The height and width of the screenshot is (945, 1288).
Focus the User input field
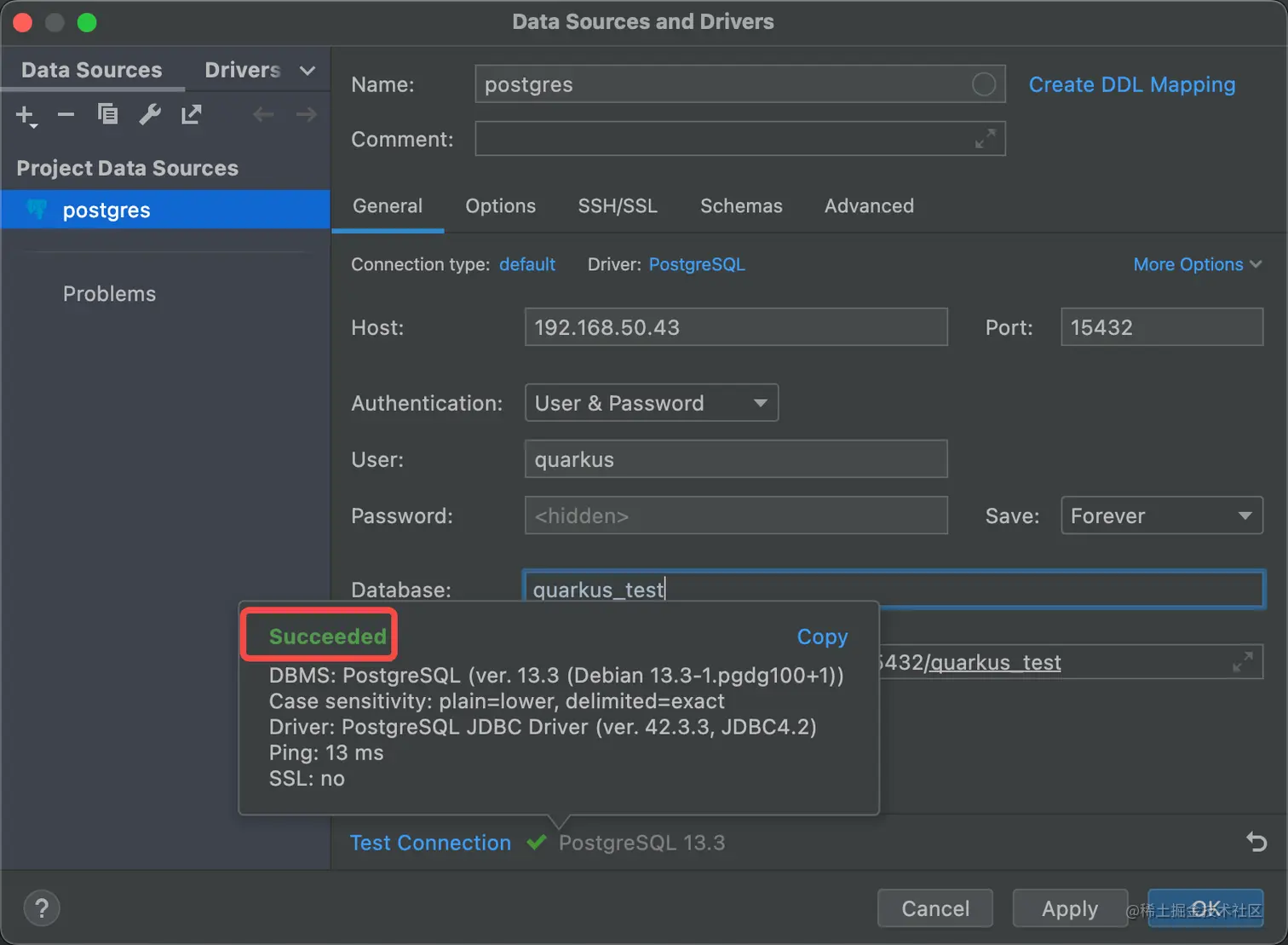[x=736, y=459]
